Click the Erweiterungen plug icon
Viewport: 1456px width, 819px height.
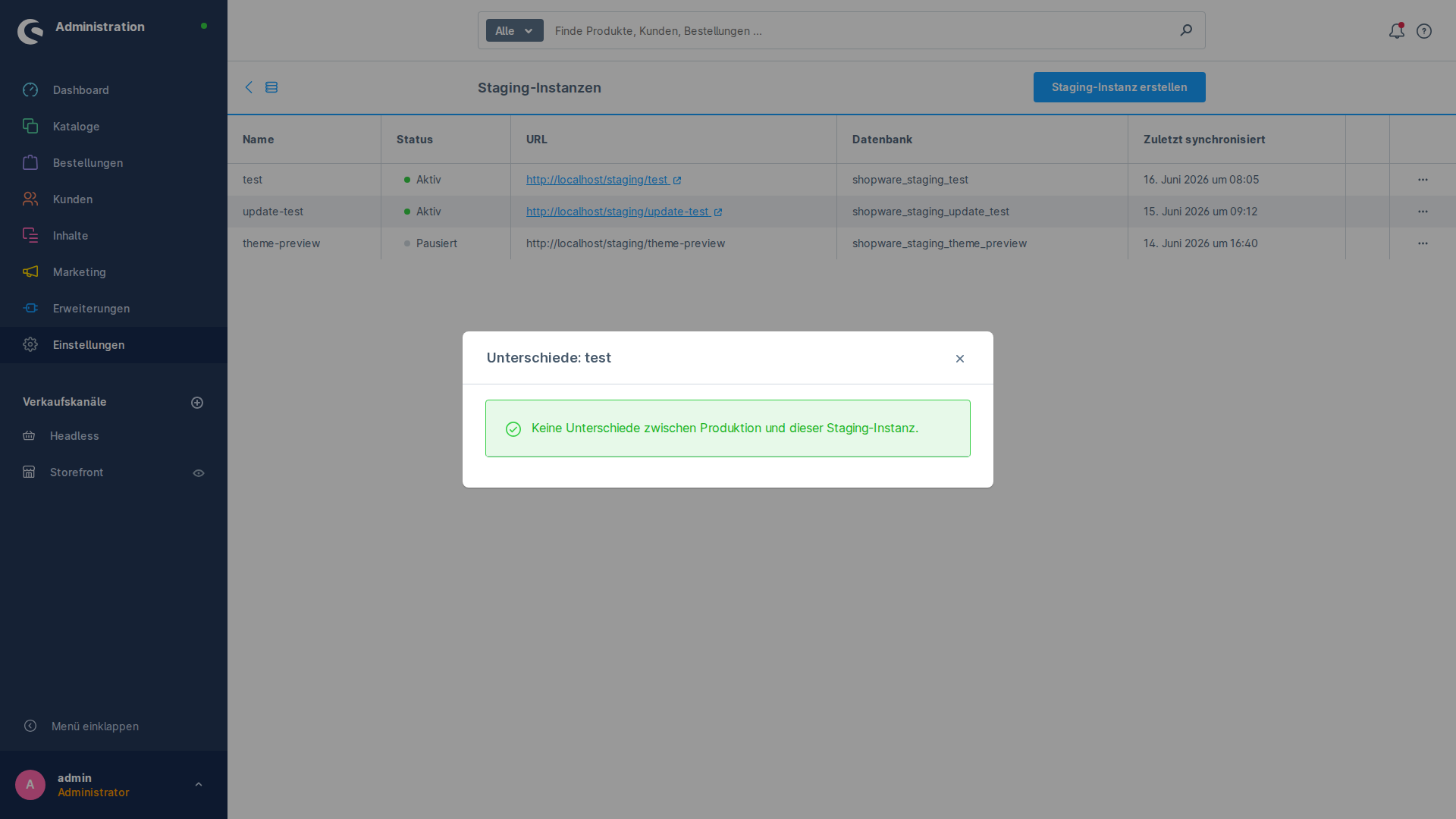tap(30, 309)
